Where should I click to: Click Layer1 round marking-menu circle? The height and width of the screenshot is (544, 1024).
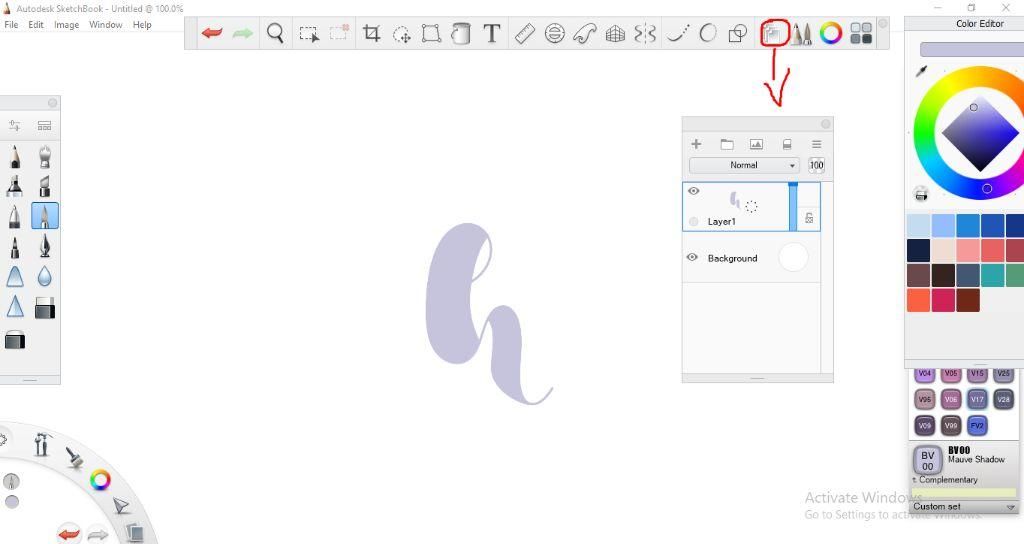click(694, 221)
